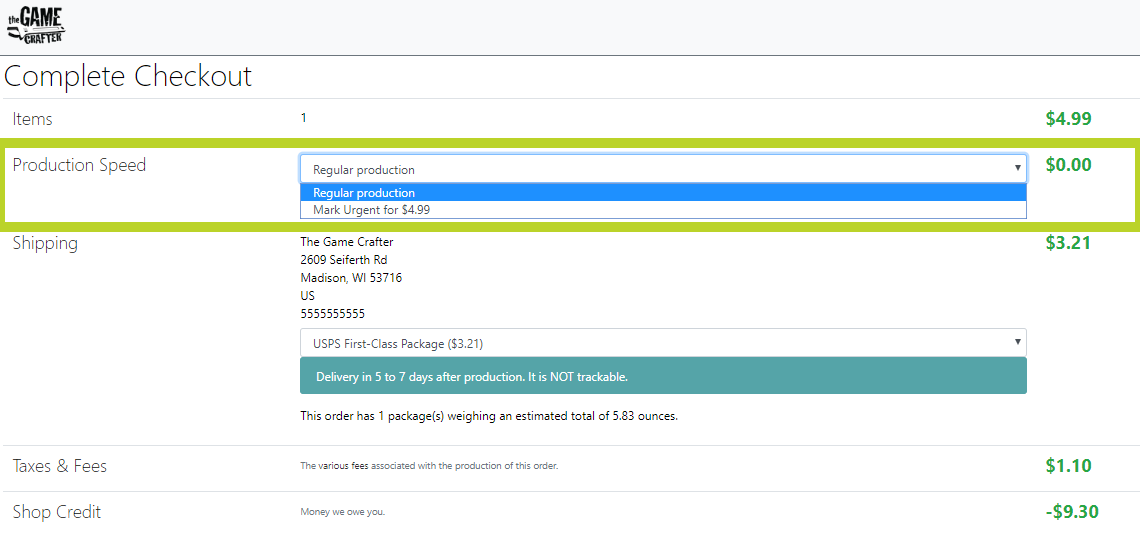This screenshot has height=534, width=1140.
Task: Click the Shipping row label
Action: coord(45,244)
